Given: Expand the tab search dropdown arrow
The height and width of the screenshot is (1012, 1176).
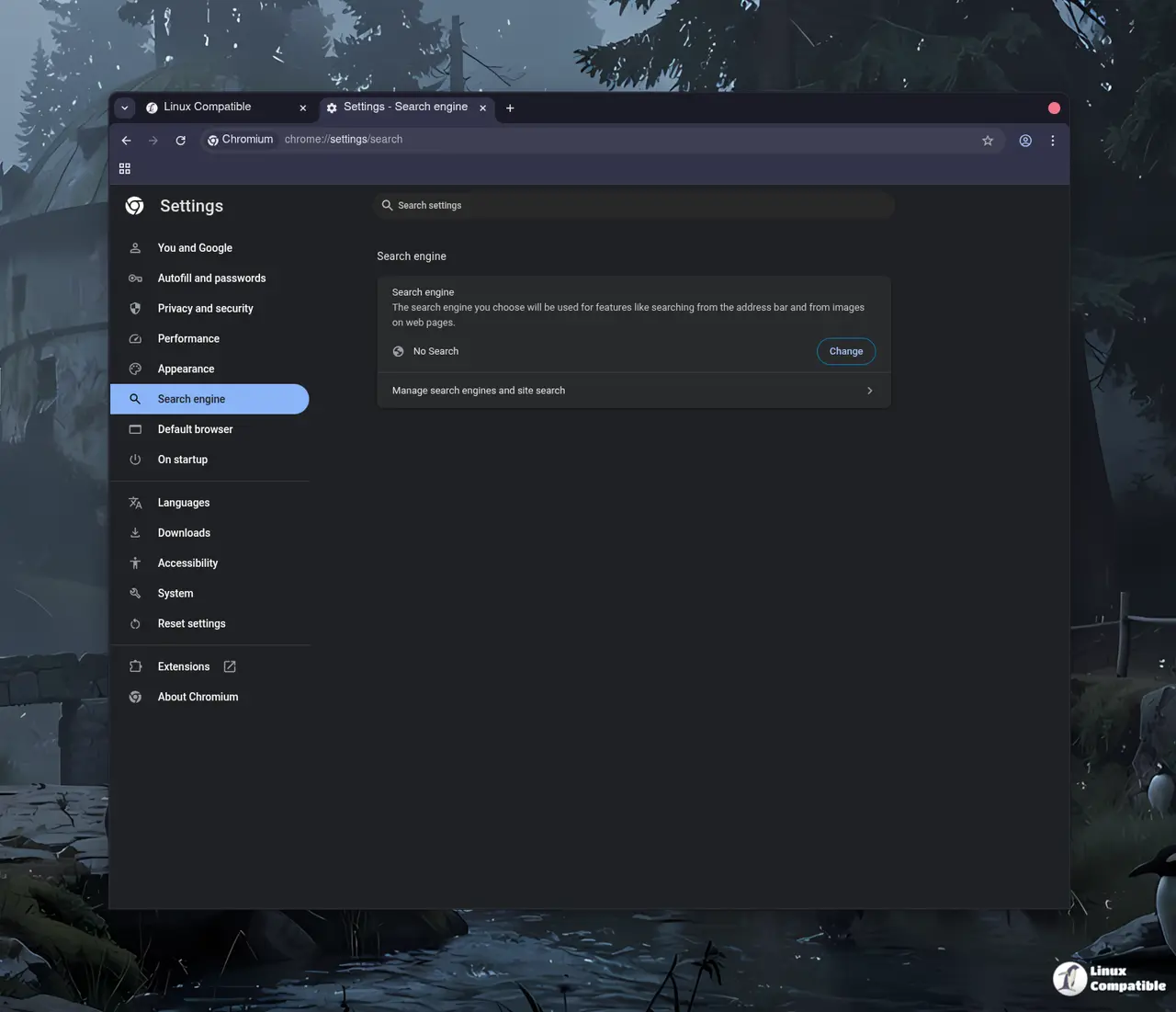Looking at the screenshot, I should (x=125, y=108).
